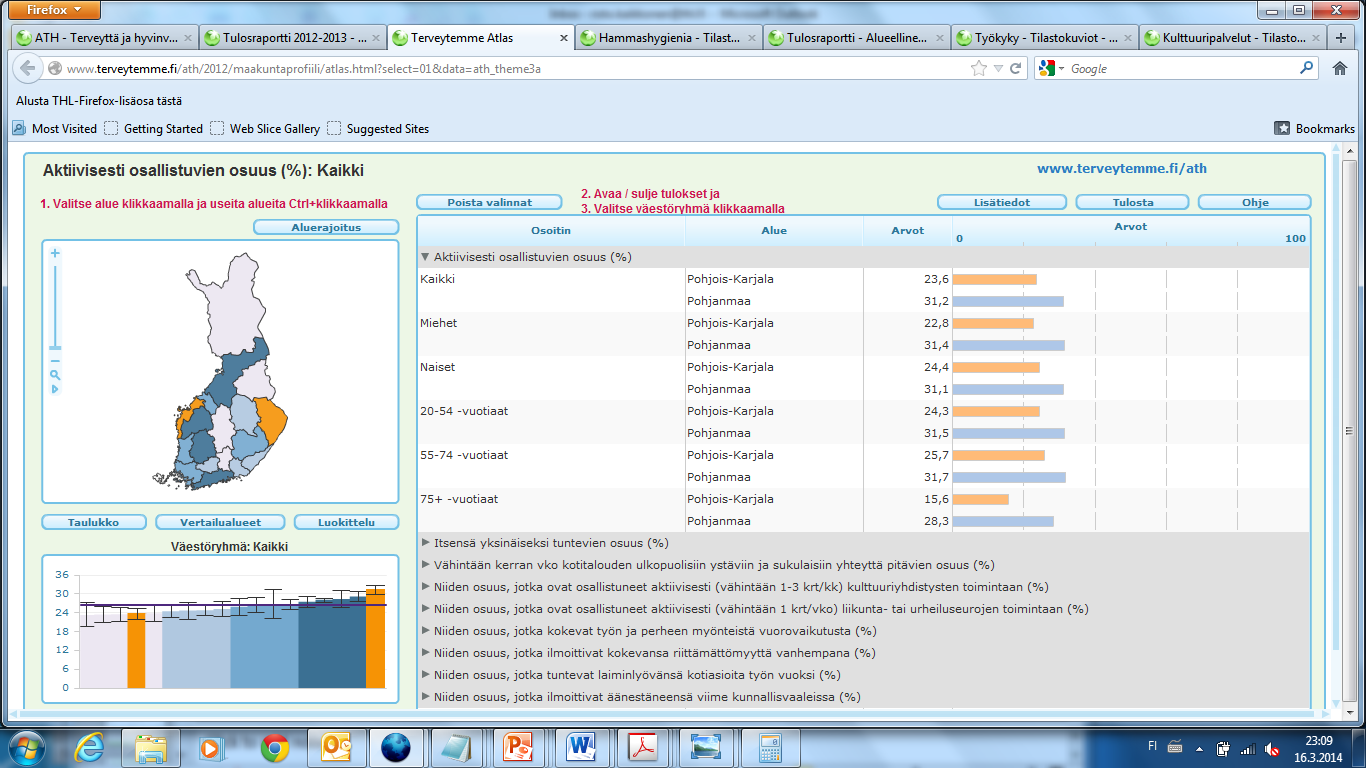Click the map triangle arrow icon

55,389
